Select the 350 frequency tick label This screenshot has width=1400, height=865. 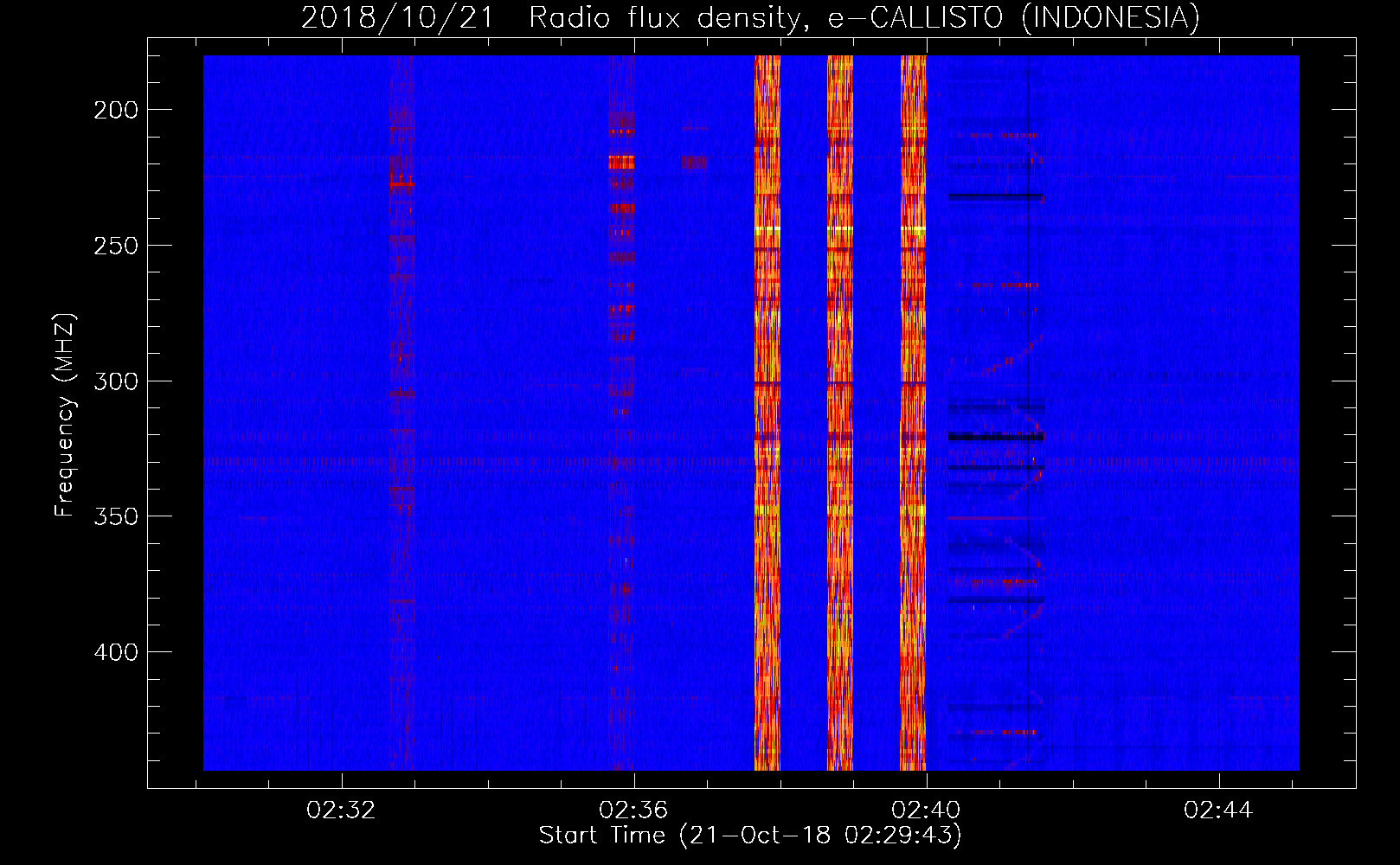point(116,516)
